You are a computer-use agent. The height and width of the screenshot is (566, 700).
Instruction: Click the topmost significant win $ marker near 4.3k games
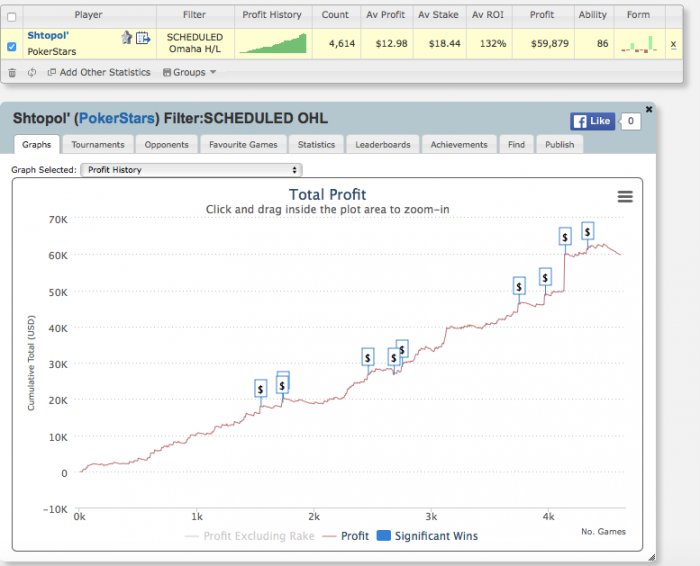point(588,232)
